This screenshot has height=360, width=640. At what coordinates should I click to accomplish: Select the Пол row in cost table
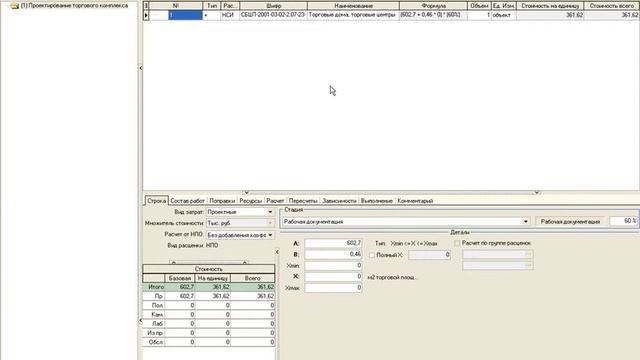click(209, 305)
